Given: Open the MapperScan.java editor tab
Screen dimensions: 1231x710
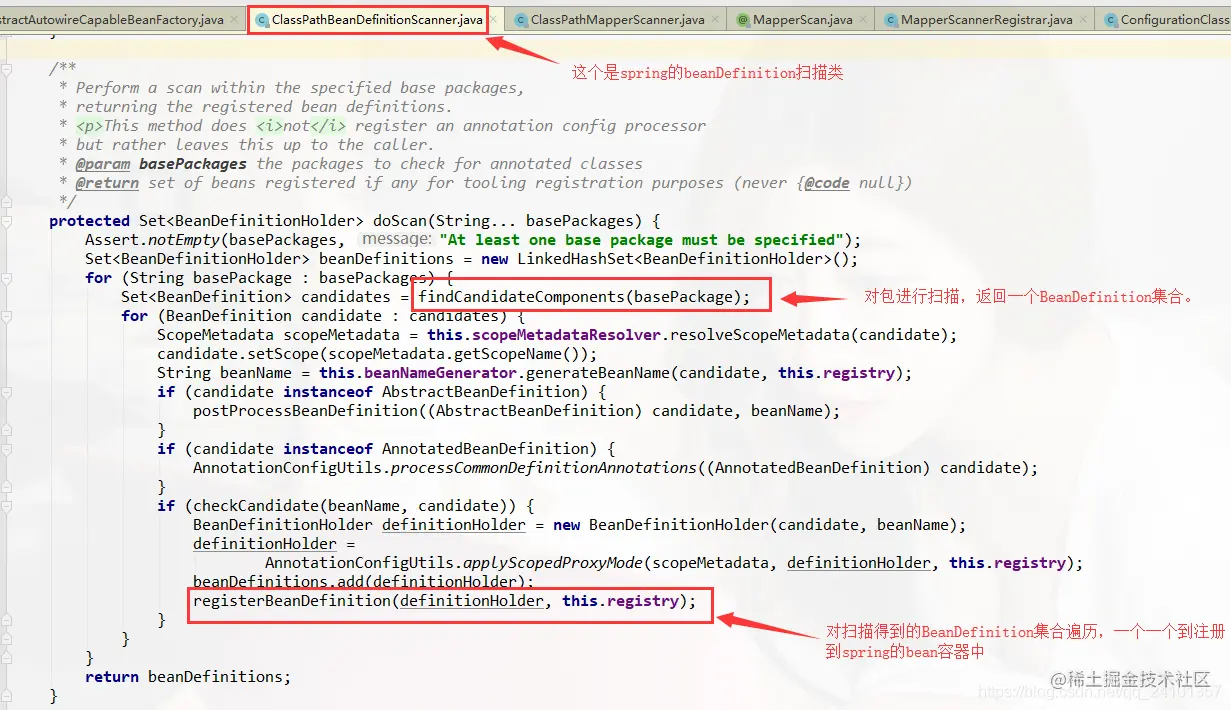Looking at the screenshot, I should [x=802, y=19].
